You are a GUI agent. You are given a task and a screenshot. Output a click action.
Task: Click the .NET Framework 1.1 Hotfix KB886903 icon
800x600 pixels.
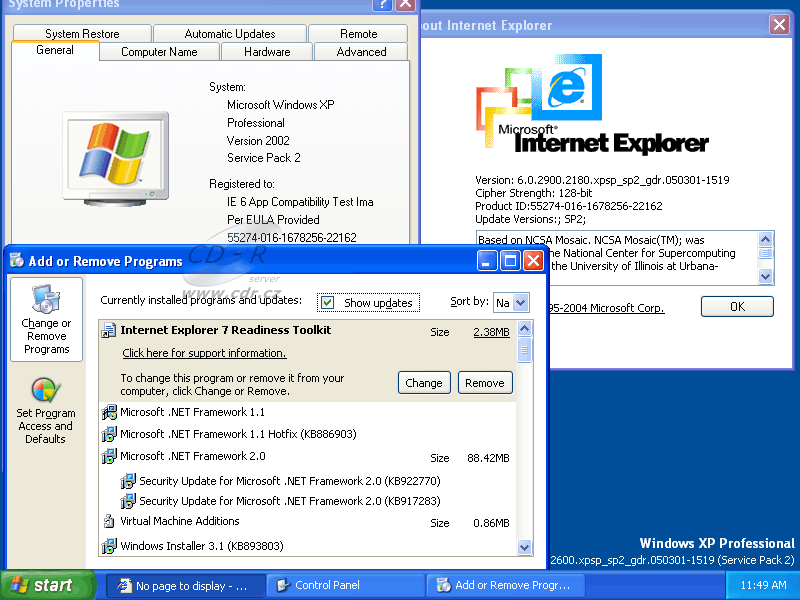point(109,434)
